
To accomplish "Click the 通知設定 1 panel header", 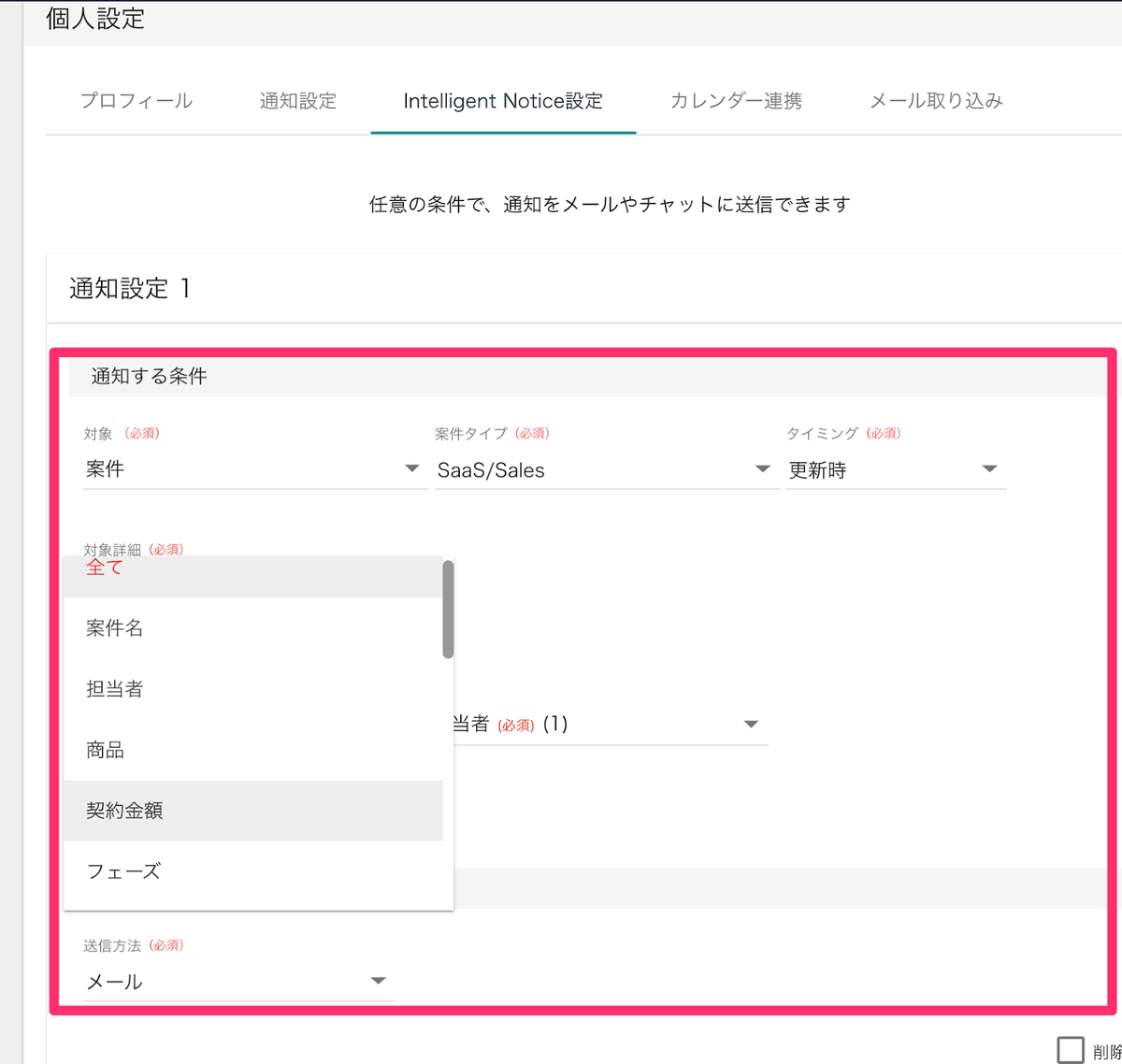I will pos(130,289).
